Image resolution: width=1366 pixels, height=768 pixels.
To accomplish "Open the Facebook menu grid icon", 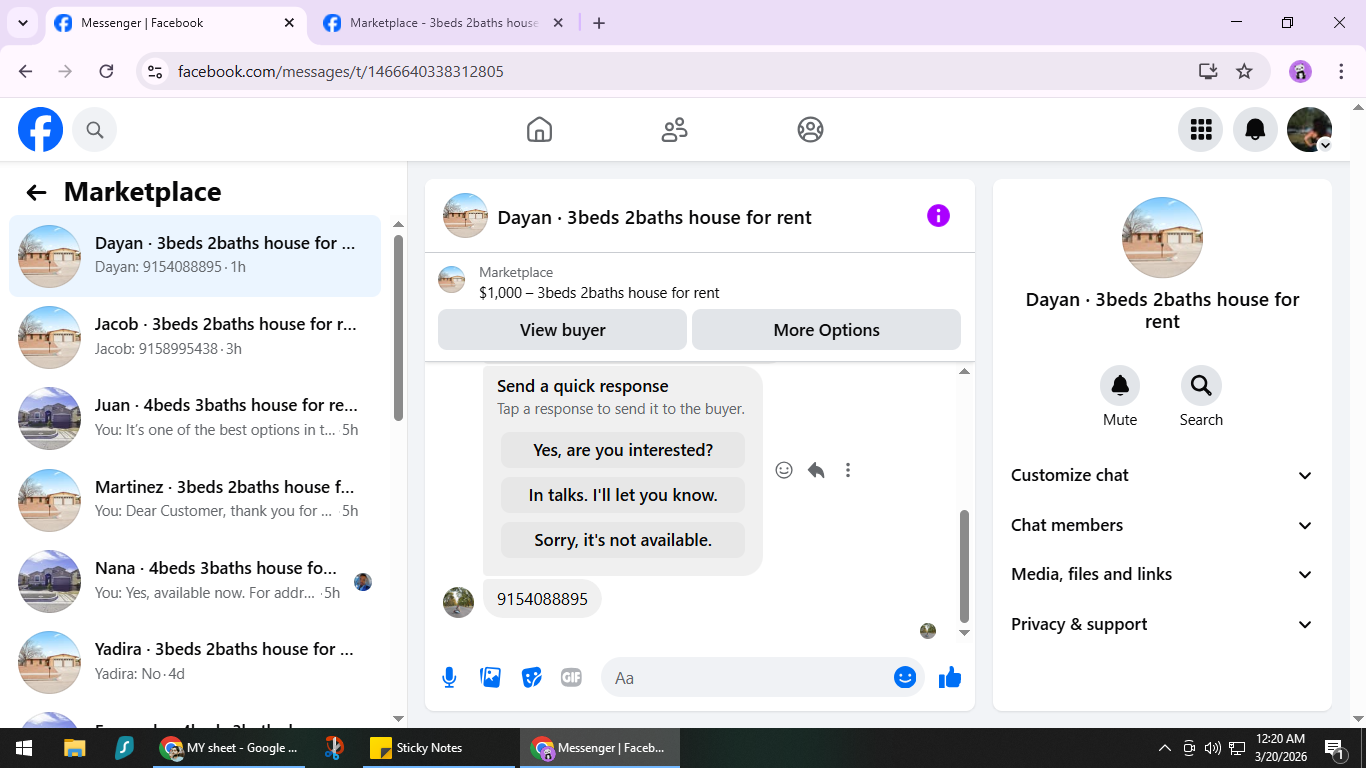I will [x=1201, y=130].
